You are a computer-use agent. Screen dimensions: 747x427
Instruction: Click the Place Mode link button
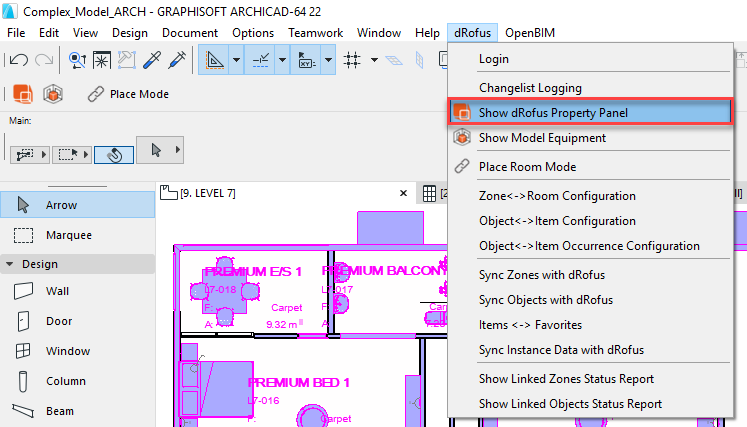pyautogui.click(x=129, y=94)
